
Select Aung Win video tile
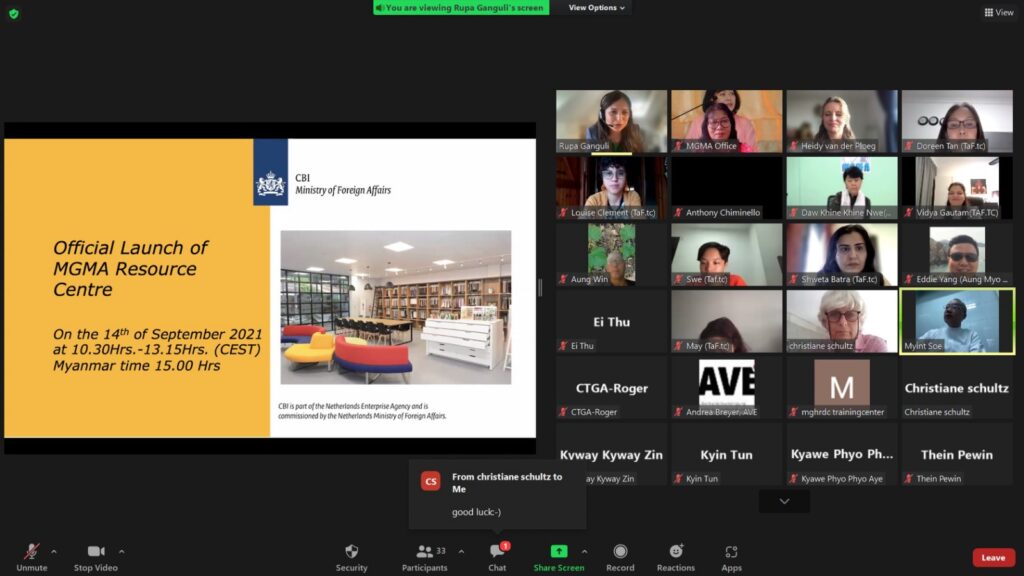pyautogui.click(x=611, y=254)
